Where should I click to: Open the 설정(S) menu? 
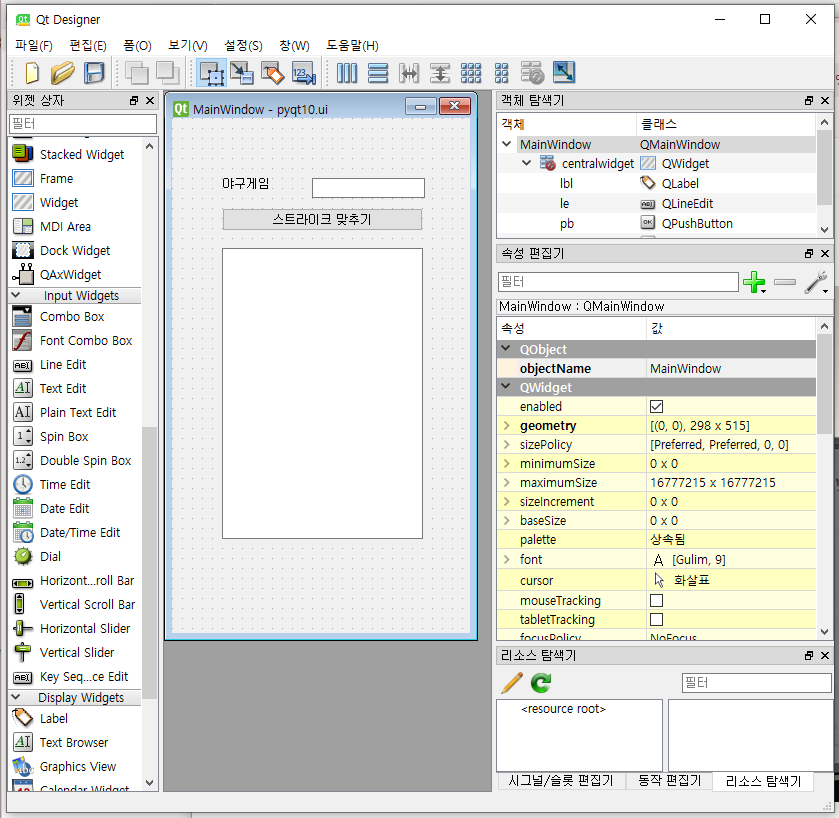click(243, 45)
